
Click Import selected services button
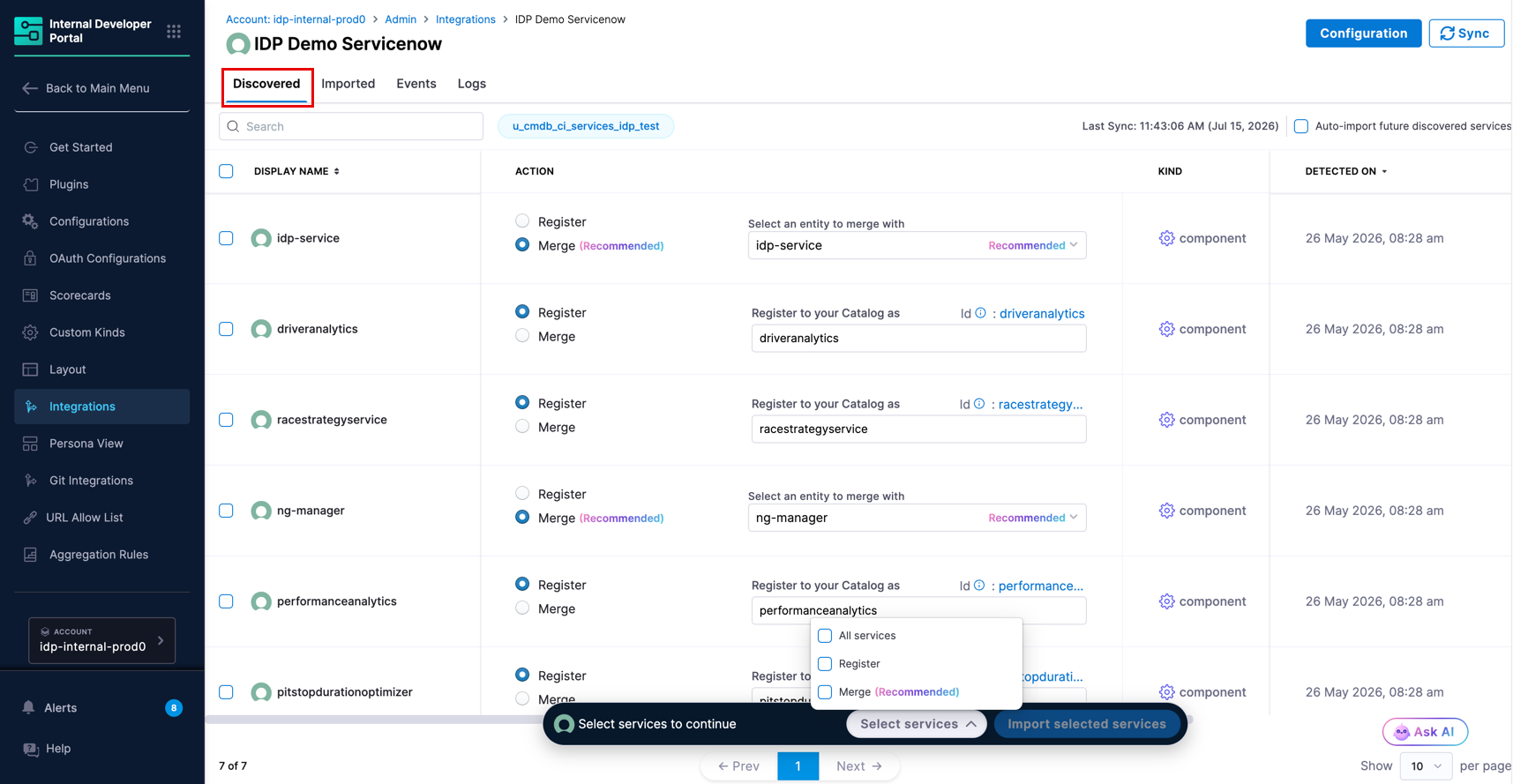pyautogui.click(x=1087, y=724)
